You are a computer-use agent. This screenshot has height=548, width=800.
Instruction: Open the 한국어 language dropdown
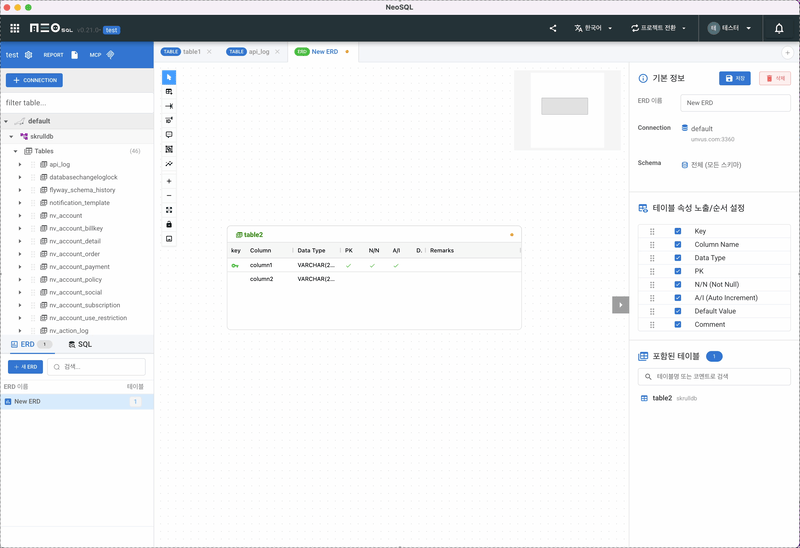point(594,28)
